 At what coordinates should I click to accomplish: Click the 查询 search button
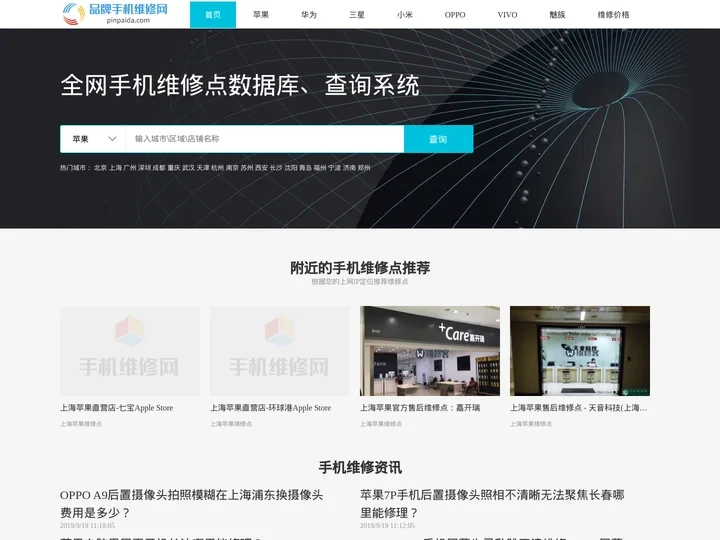pos(439,139)
